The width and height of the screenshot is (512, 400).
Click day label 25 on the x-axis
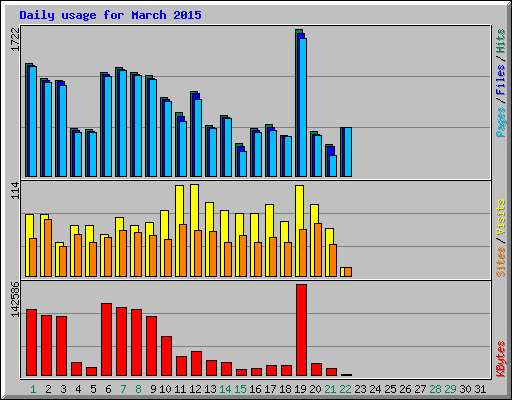coord(390,389)
